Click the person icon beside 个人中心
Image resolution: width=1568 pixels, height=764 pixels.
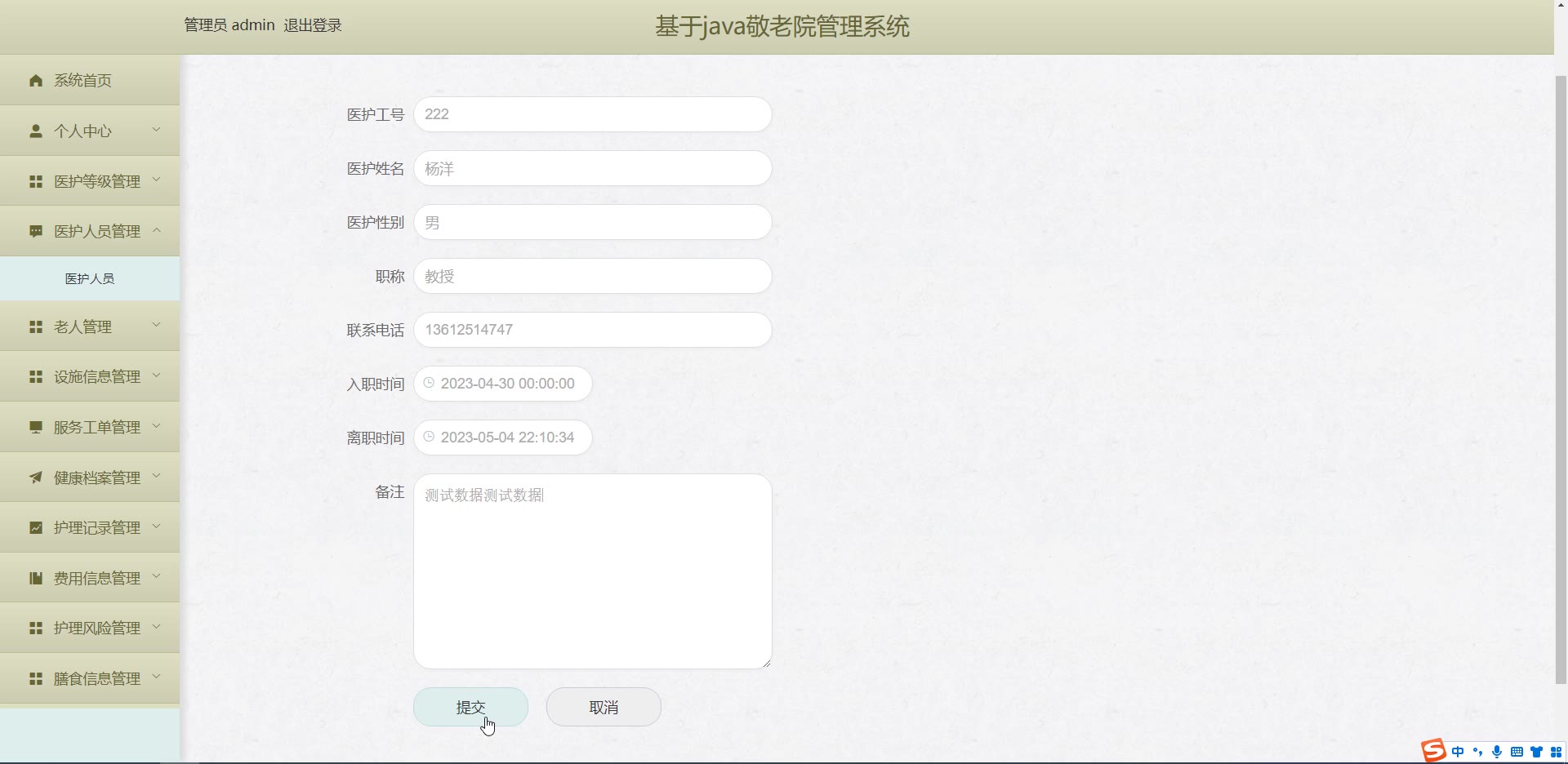(36, 131)
